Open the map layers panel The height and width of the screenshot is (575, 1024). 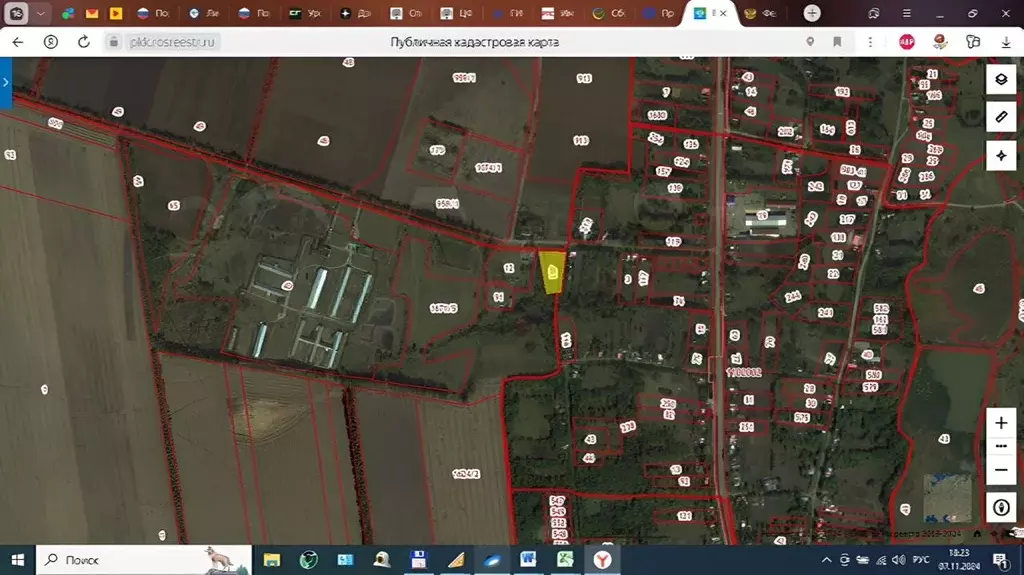point(1000,80)
